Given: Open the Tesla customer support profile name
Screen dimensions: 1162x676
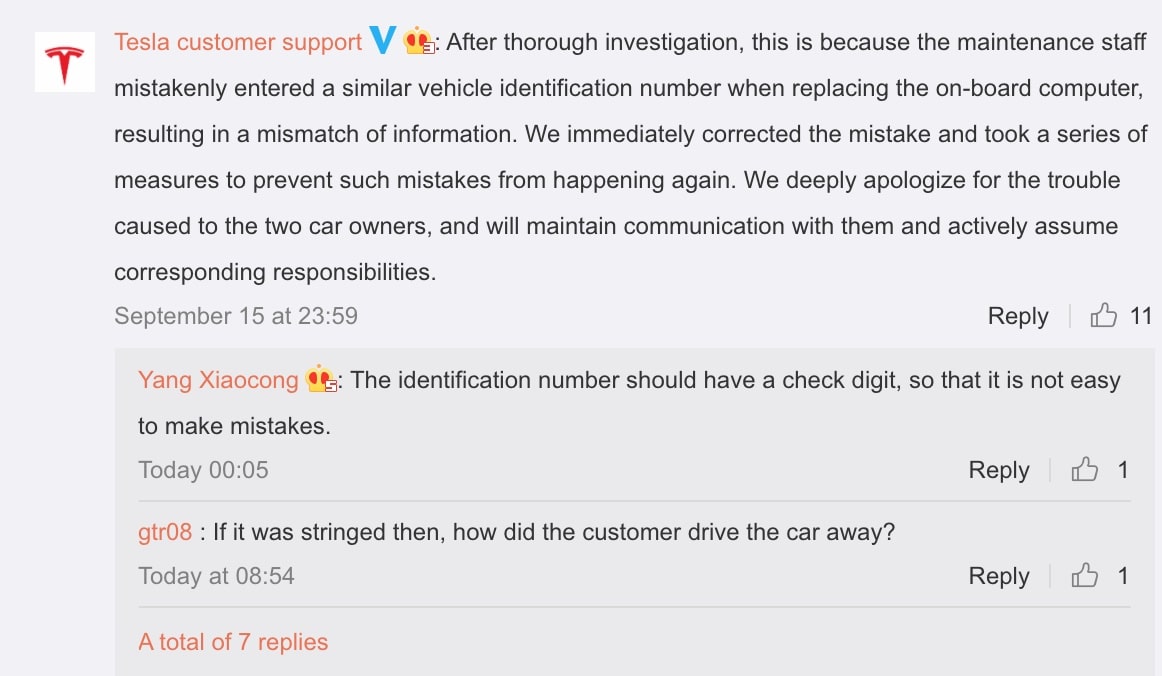Looking at the screenshot, I should (x=238, y=42).
